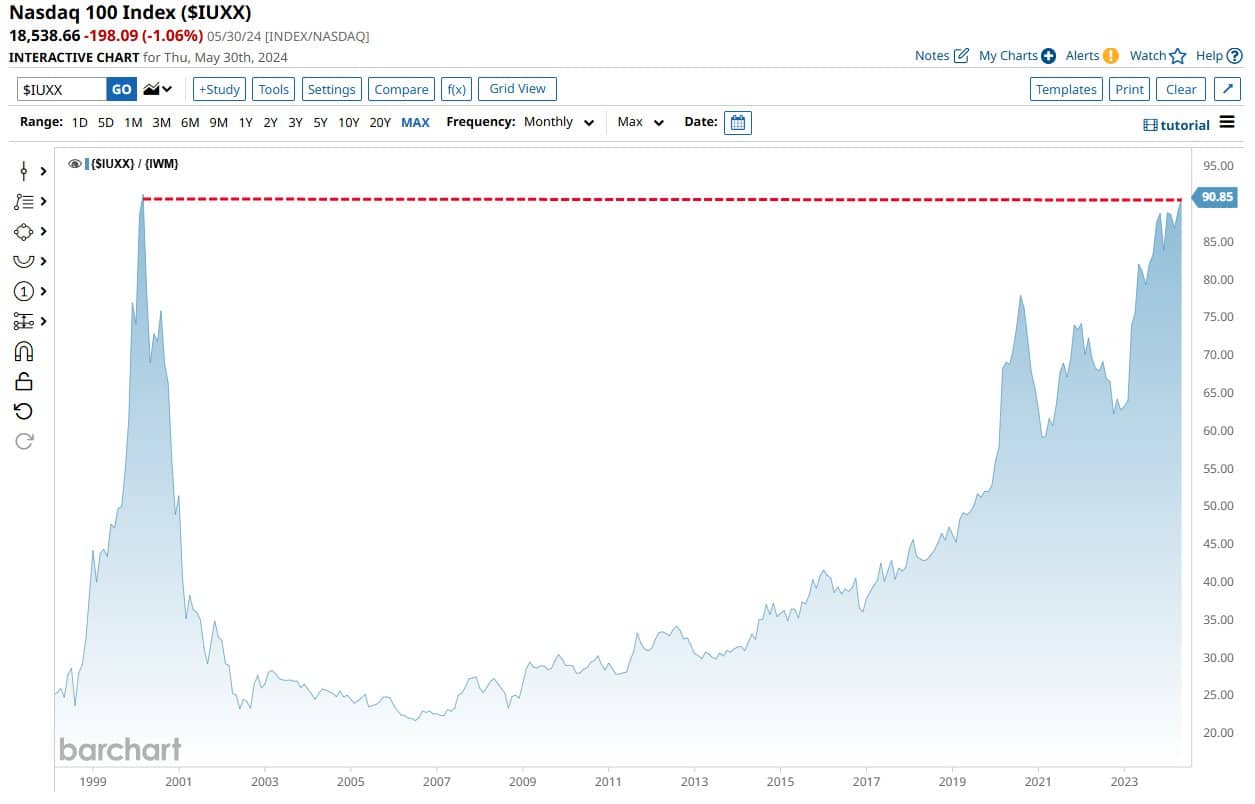Image resolution: width=1255 pixels, height=804 pixels.
Task: Select the 6M range
Action: click(190, 122)
